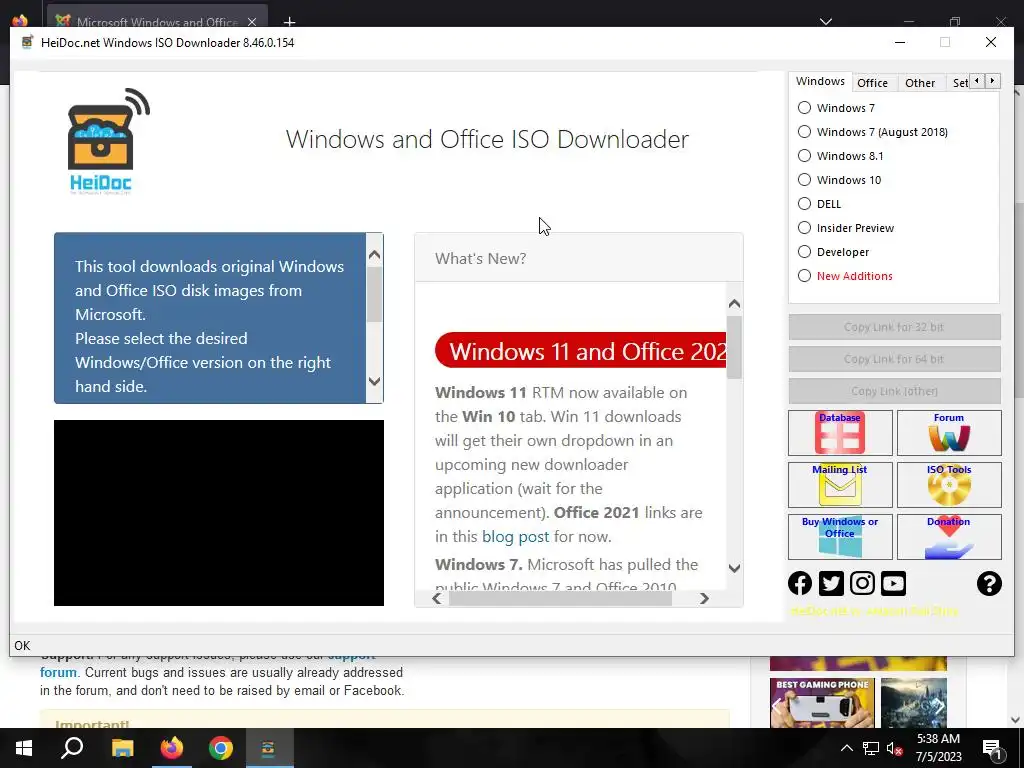Launch Chrome from the taskbar

click(x=221, y=748)
